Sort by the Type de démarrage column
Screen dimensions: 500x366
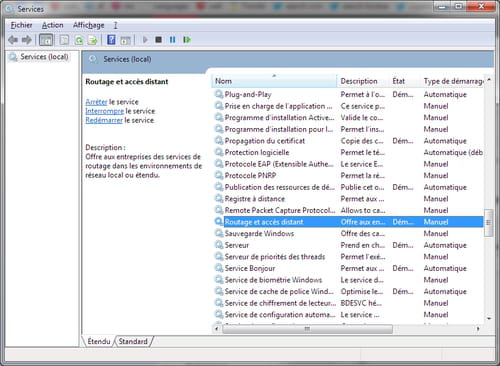click(x=453, y=81)
